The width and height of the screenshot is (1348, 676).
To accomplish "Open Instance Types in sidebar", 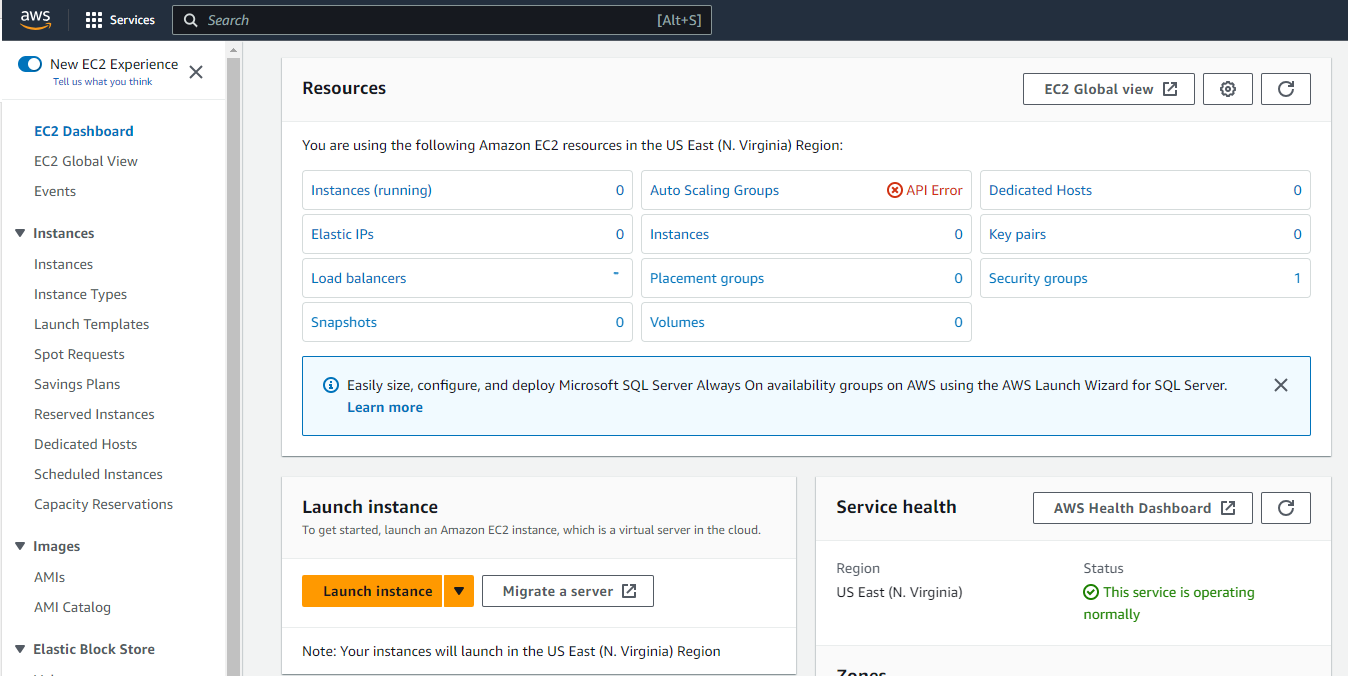I will click(80, 294).
